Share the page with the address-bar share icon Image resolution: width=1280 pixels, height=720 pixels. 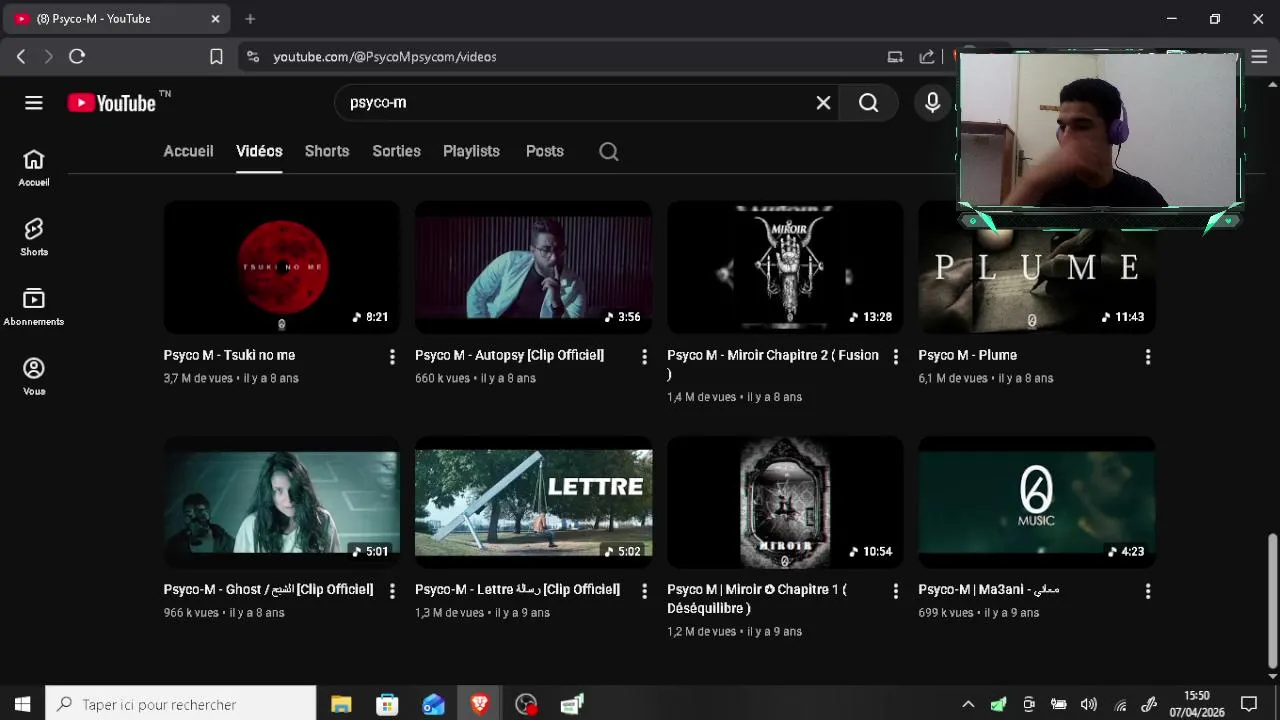pyautogui.click(x=927, y=57)
